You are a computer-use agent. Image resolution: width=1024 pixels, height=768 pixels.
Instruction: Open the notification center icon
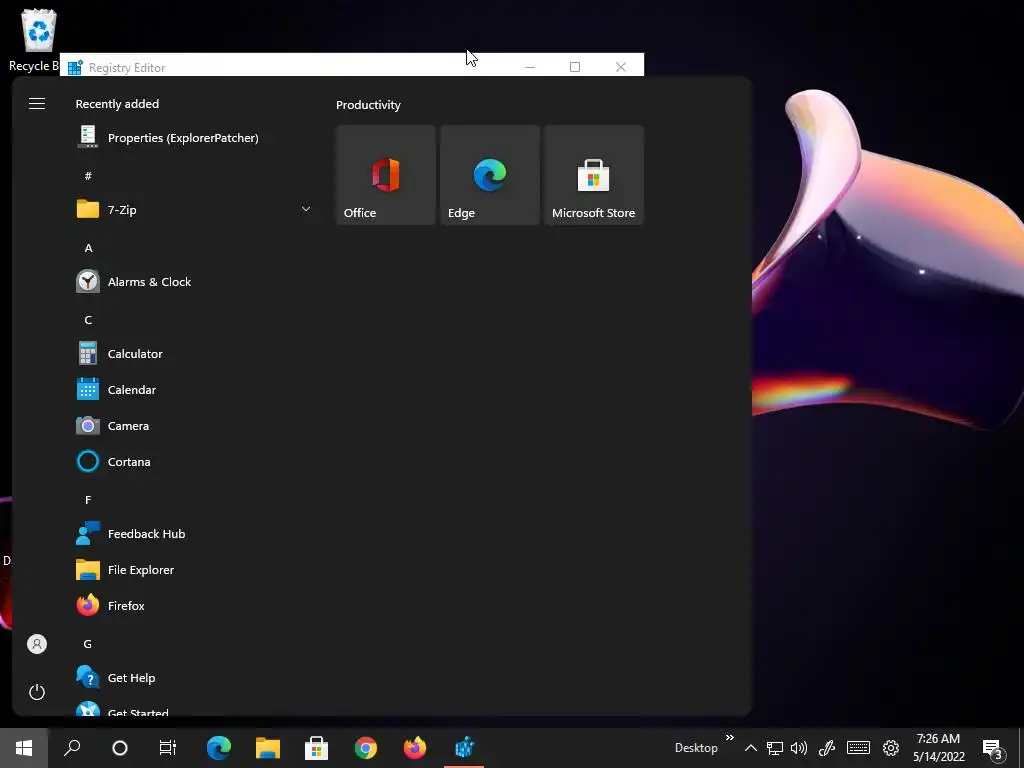993,748
